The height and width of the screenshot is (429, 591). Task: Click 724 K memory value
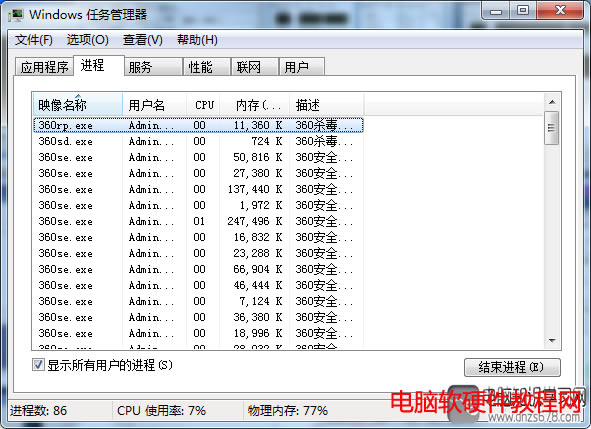pyautogui.click(x=266, y=141)
